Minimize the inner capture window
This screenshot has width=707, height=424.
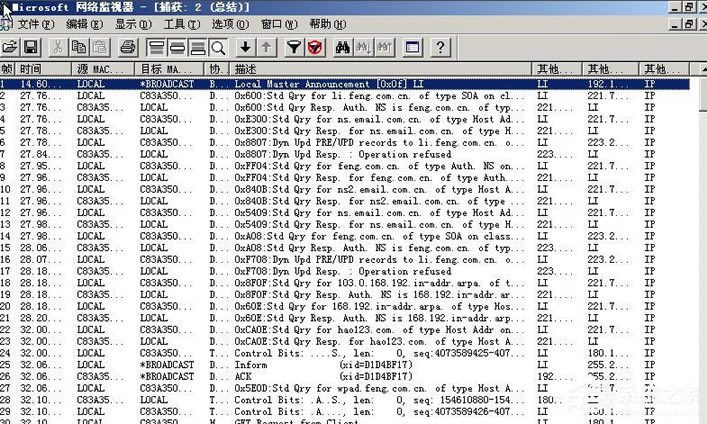pos(674,24)
